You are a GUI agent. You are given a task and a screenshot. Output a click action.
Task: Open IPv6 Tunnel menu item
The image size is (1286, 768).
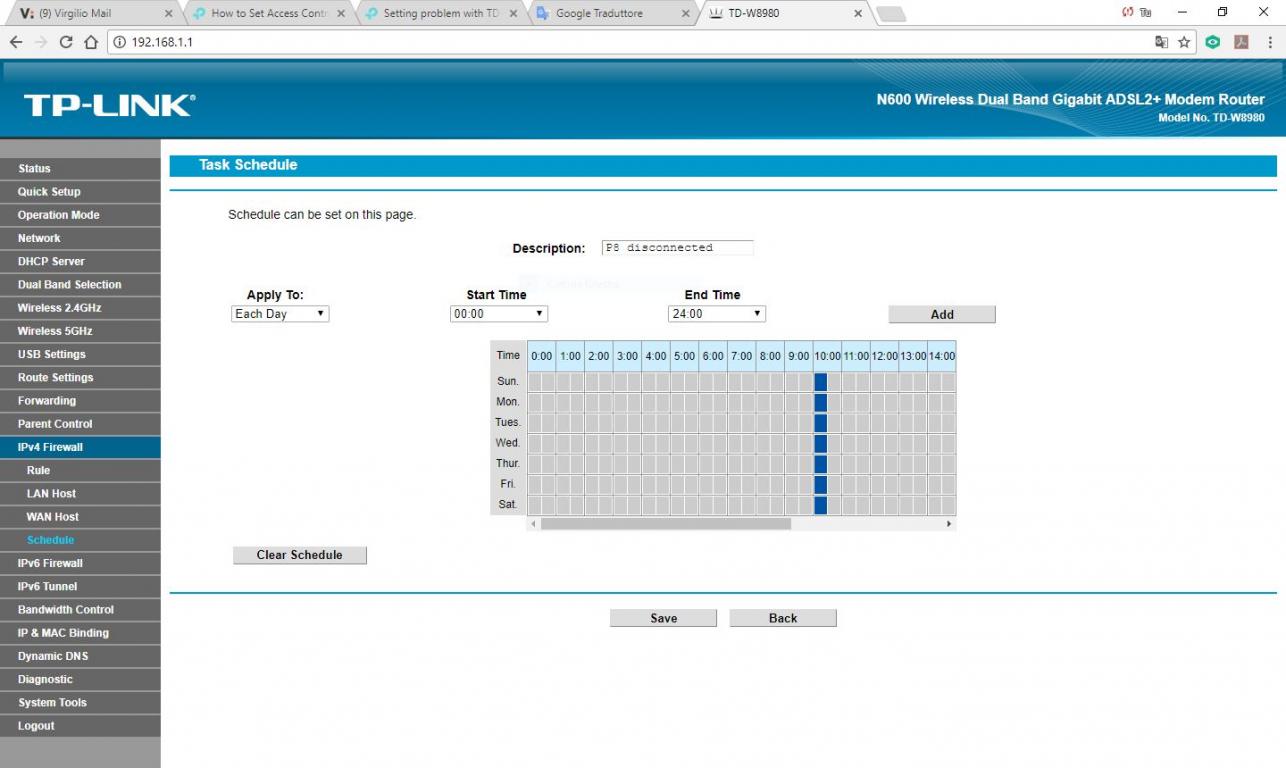click(80, 586)
